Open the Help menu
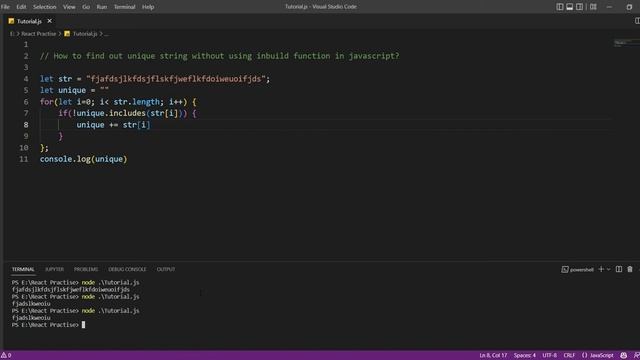Image resolution: width=640 pixels, height=360 pixels. (148, 7)
